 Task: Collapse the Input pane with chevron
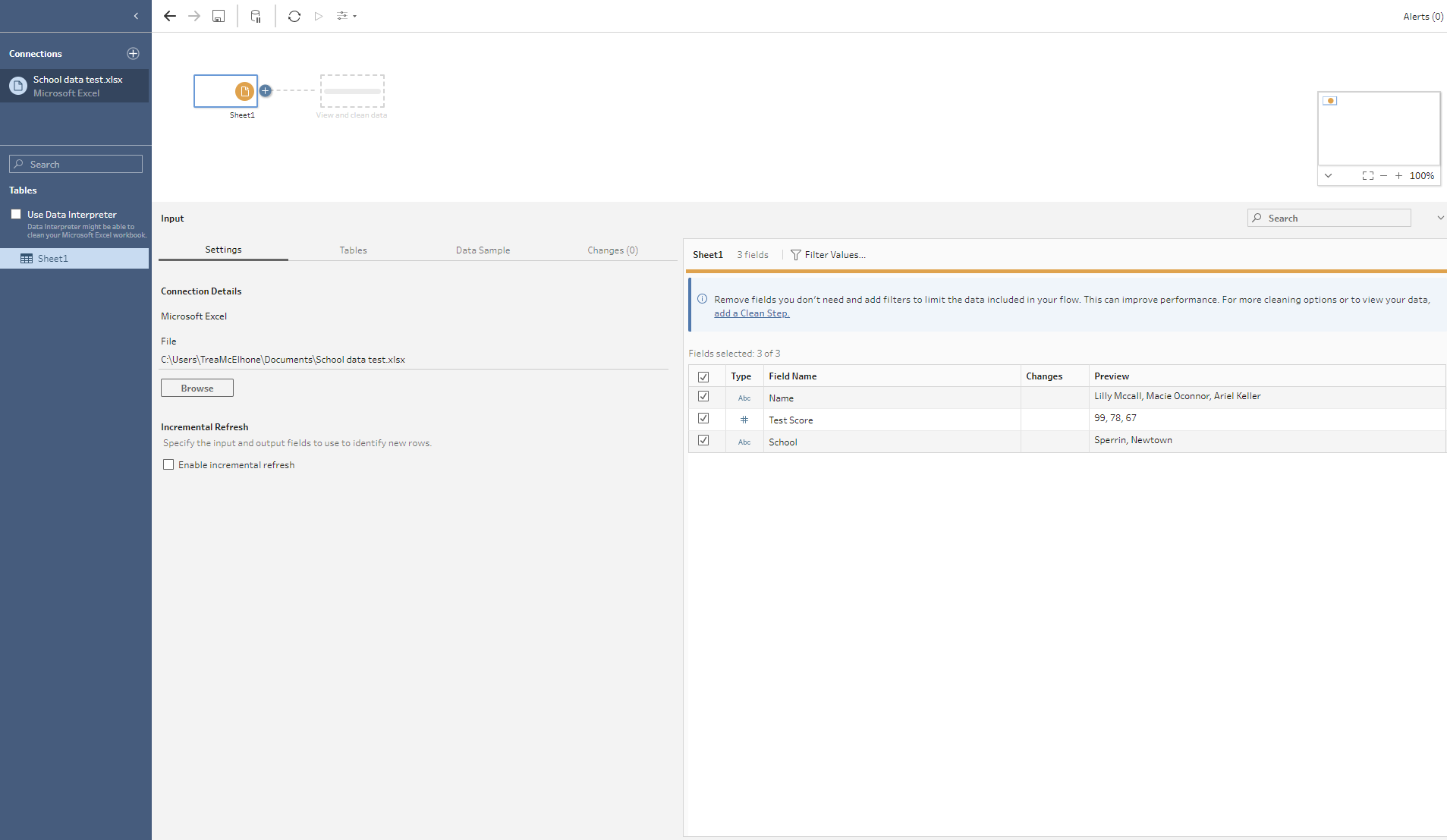[x=1440, y=218]
